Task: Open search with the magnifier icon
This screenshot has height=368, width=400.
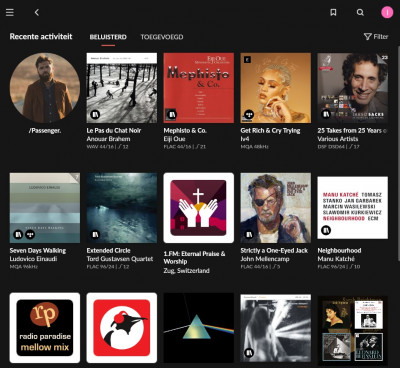Action: coord(360,12)
